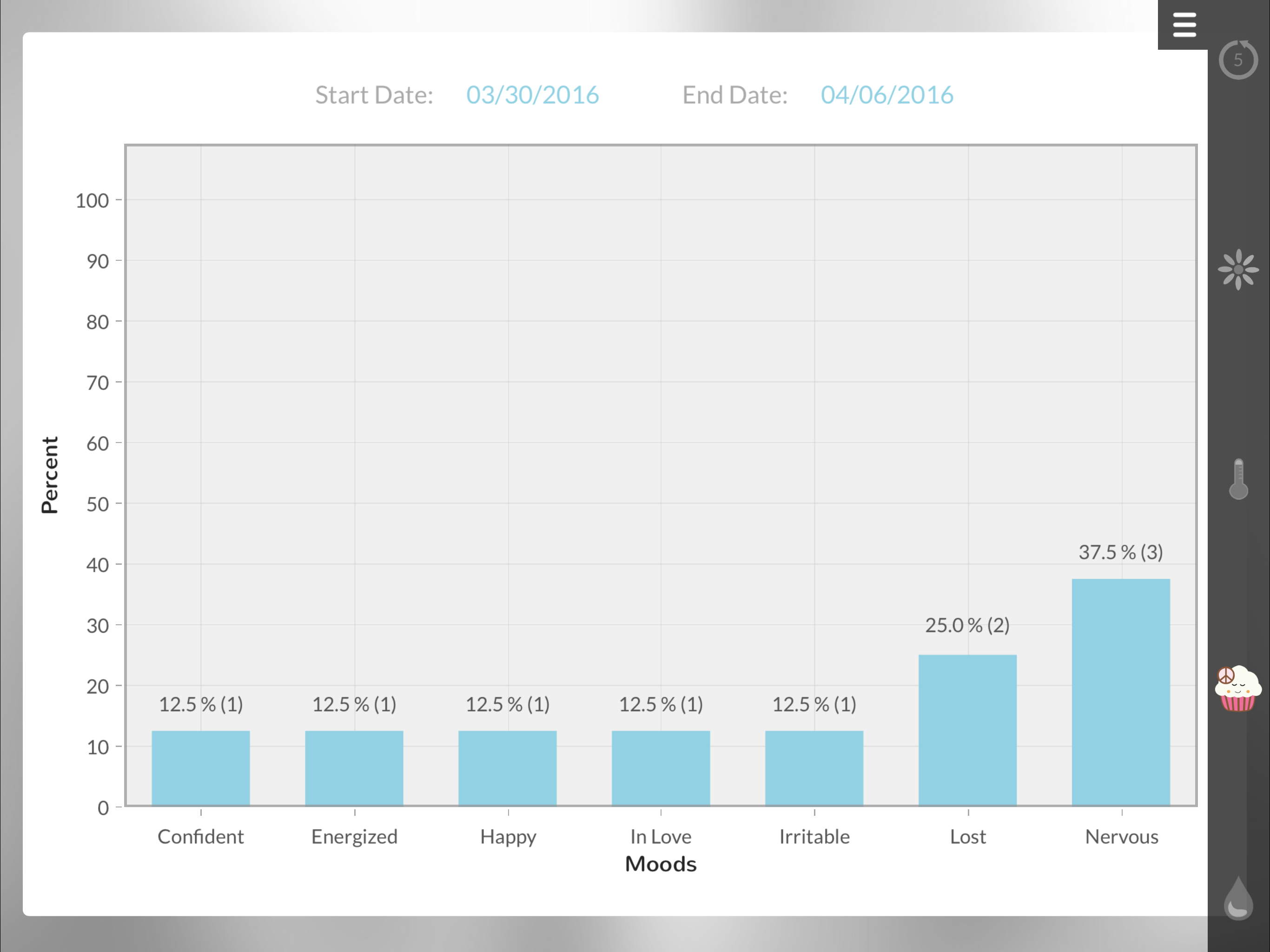Tap the Nervous mood bar

point(1121,692)
